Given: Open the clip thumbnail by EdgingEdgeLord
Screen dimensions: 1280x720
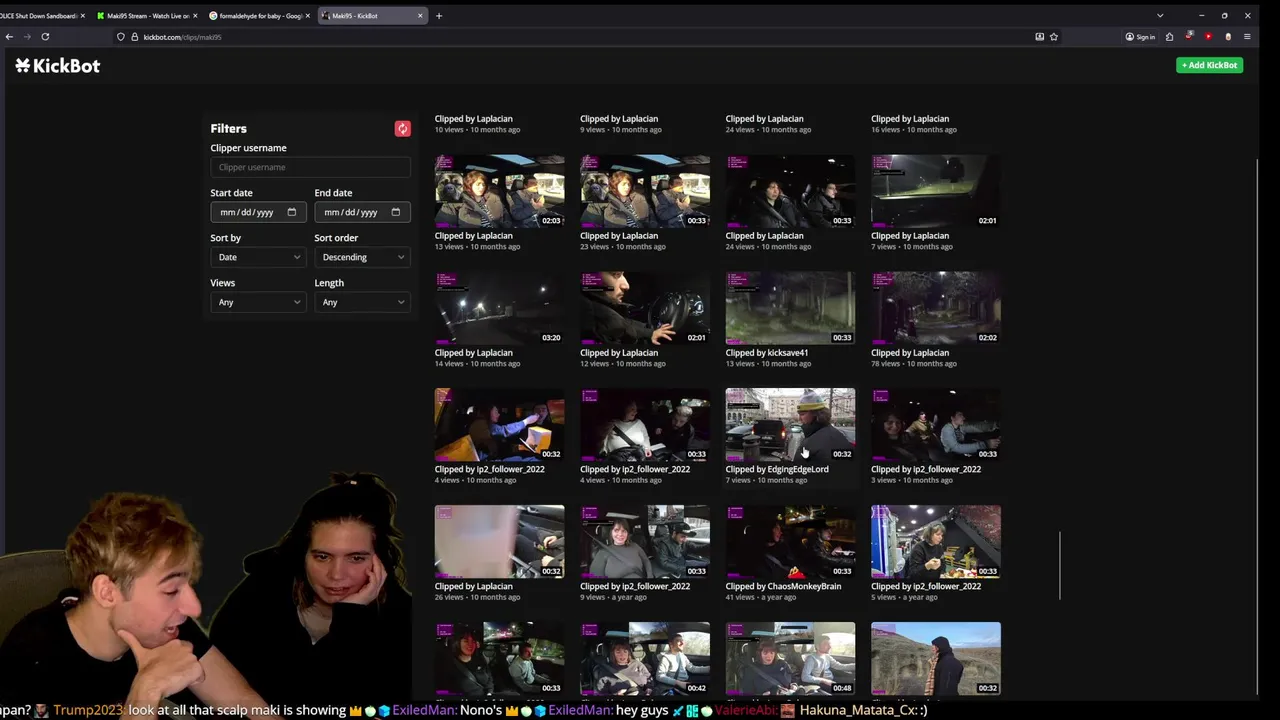Looking at the screenshot, I should pyautogui.click(x=790, y=425).
